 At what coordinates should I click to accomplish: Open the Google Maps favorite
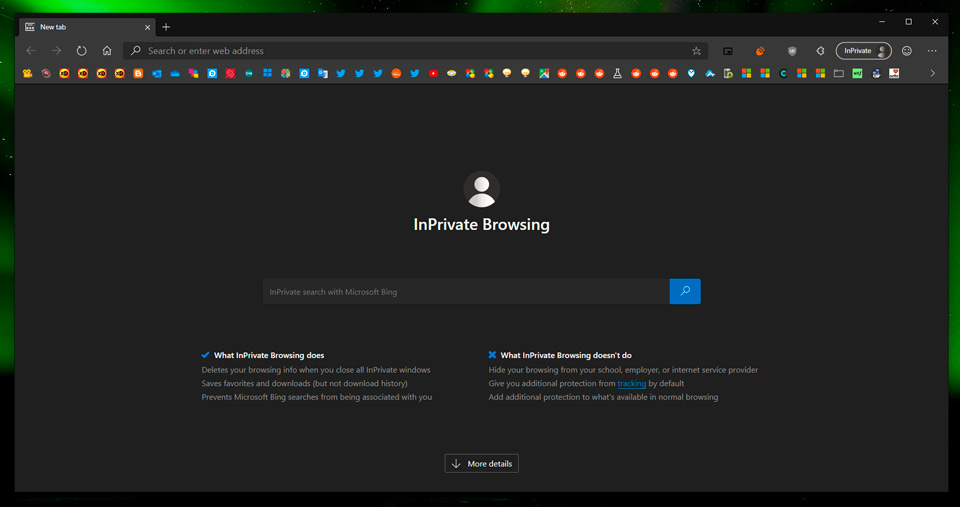click(544, 73)
